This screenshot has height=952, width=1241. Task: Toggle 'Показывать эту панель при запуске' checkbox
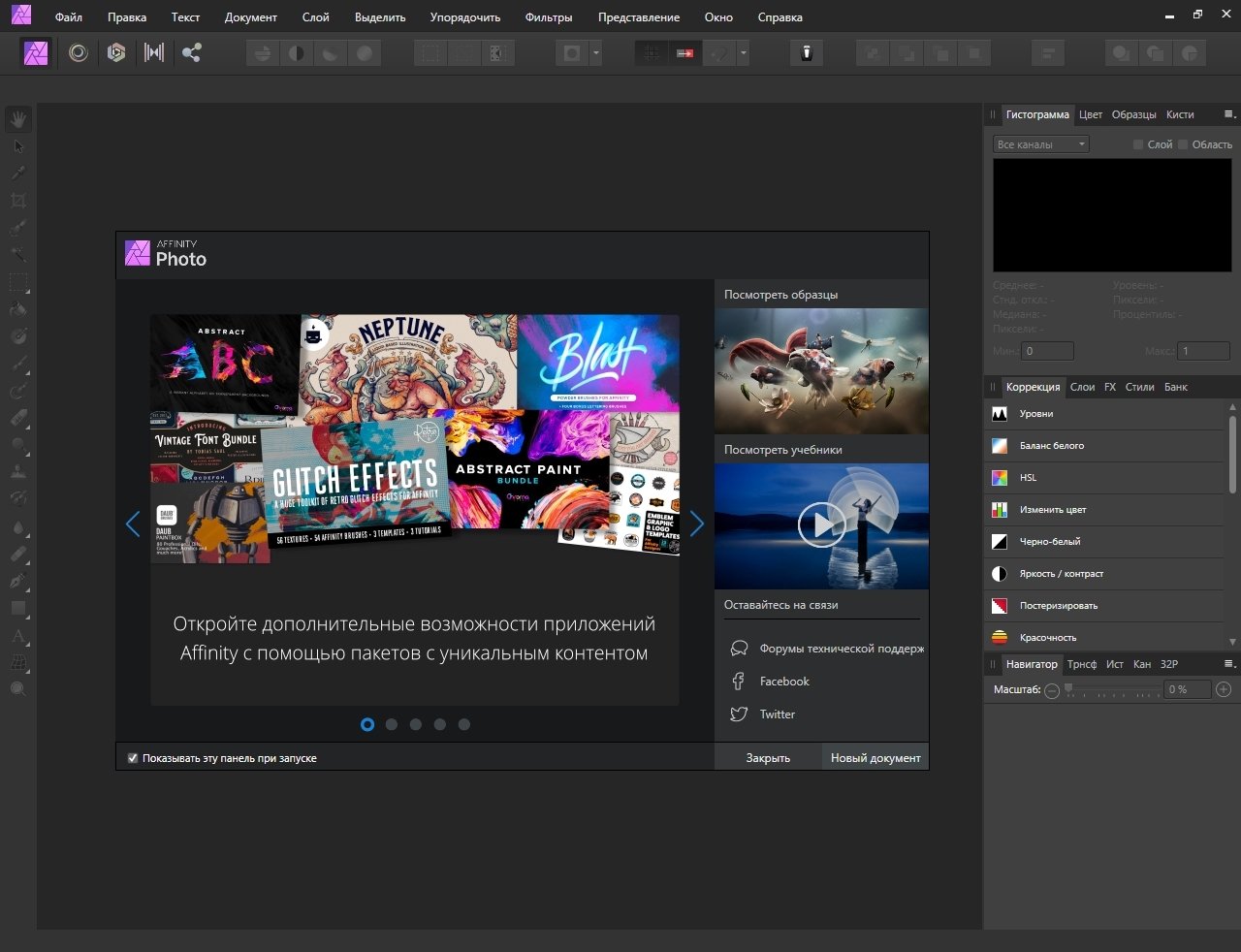(133, 758)
